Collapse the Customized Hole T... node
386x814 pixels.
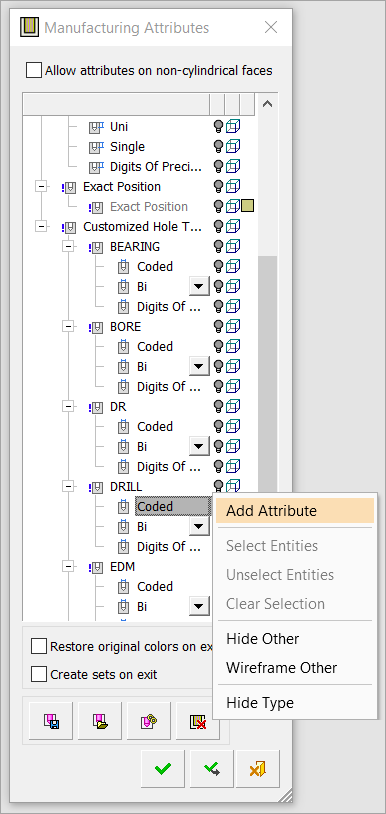click(x=41, y=226)
